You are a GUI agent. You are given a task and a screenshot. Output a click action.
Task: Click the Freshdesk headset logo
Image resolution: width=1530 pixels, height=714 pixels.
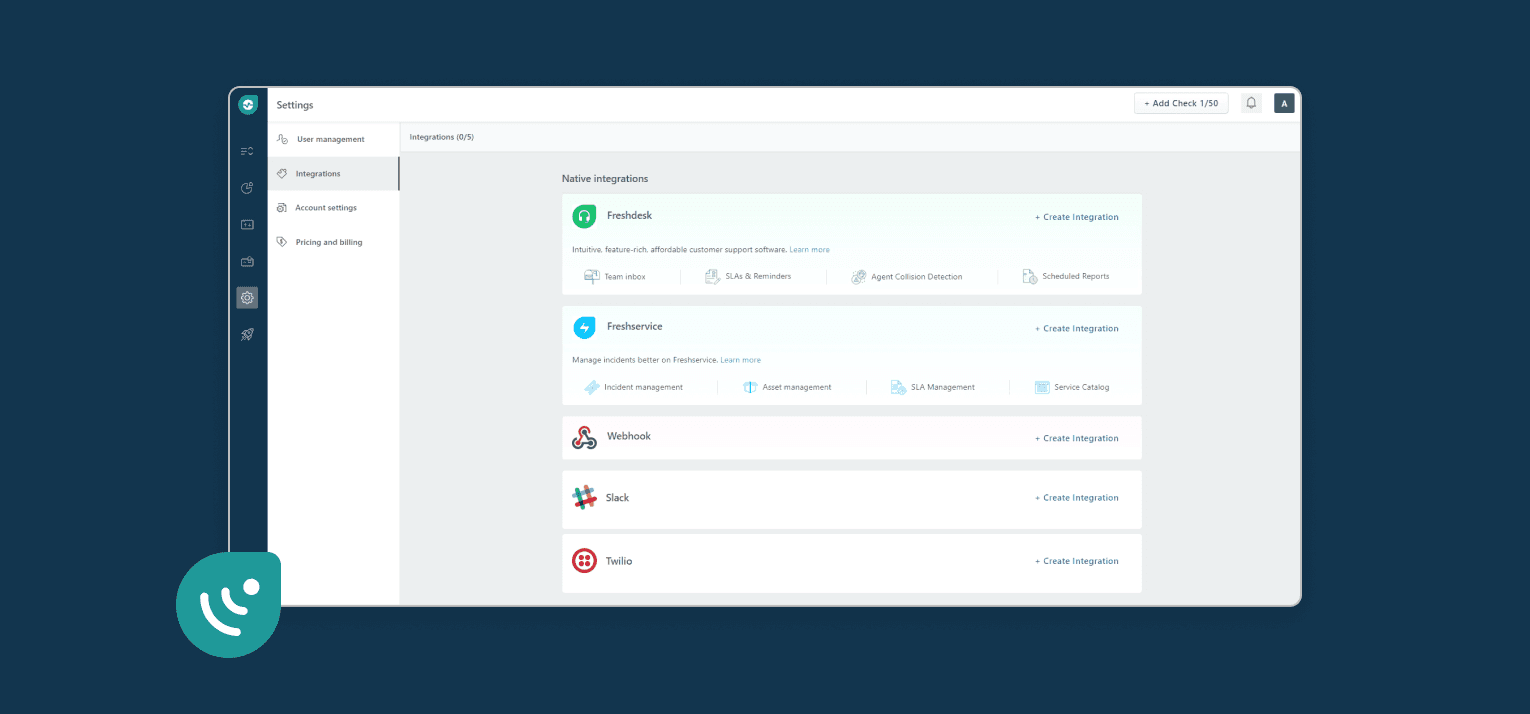[584, 216]
